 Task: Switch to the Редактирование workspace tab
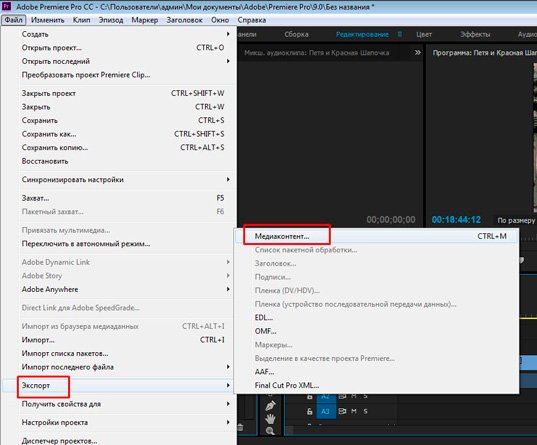pos(362,34)
